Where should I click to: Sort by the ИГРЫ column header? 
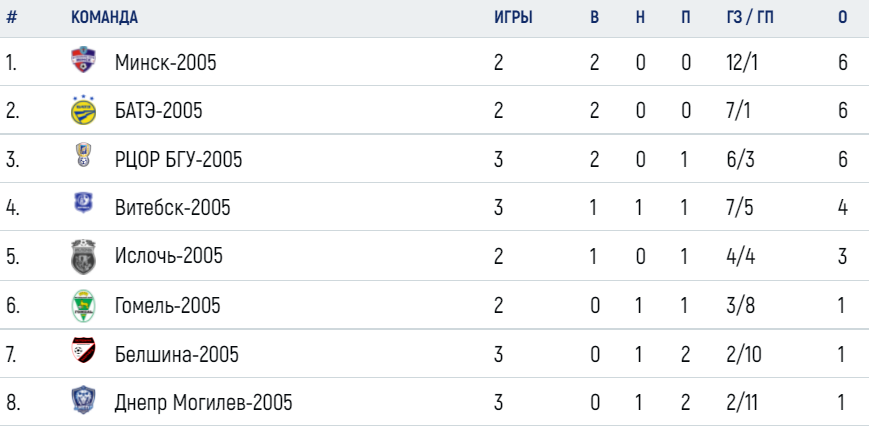(513, 18)
